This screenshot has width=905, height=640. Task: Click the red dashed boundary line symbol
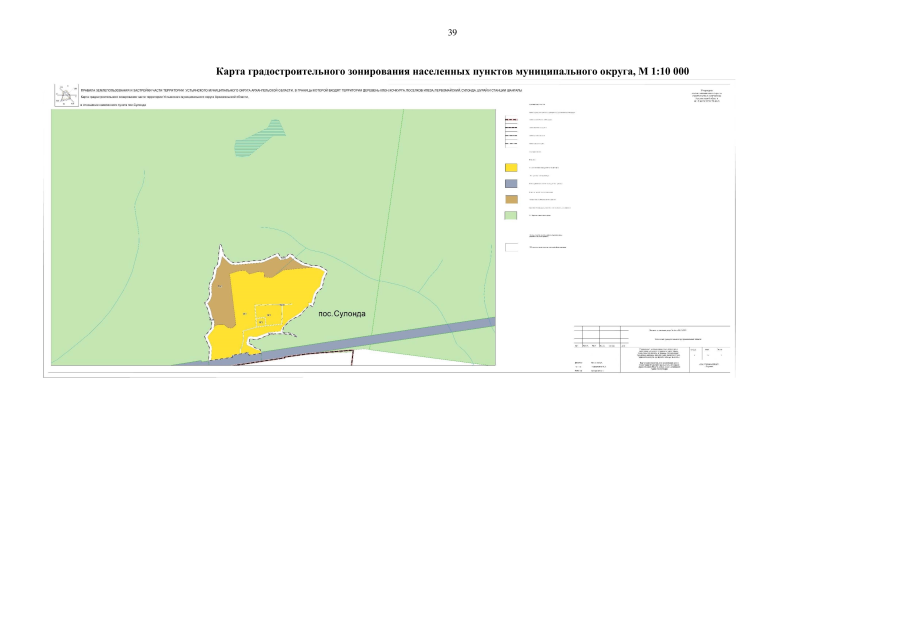coord(511,119)
